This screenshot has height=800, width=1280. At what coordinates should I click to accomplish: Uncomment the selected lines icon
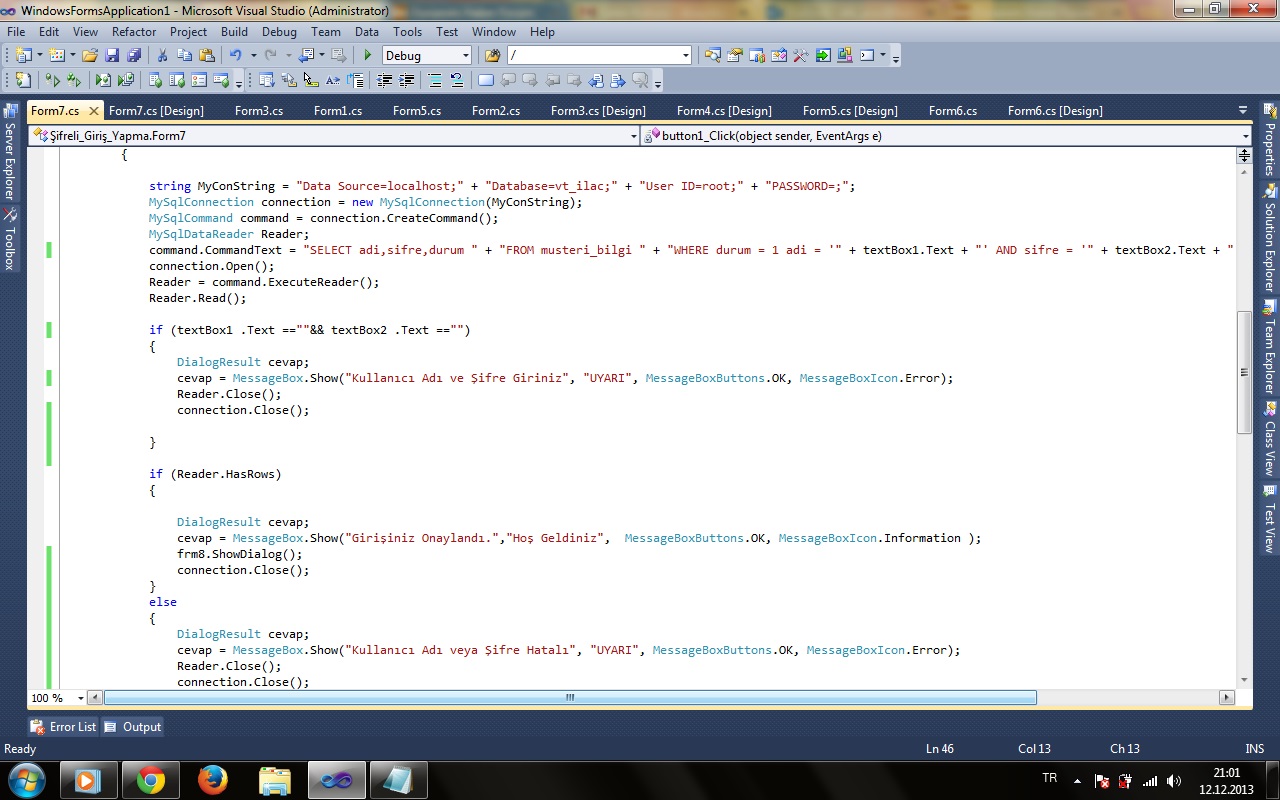(457, 81)
